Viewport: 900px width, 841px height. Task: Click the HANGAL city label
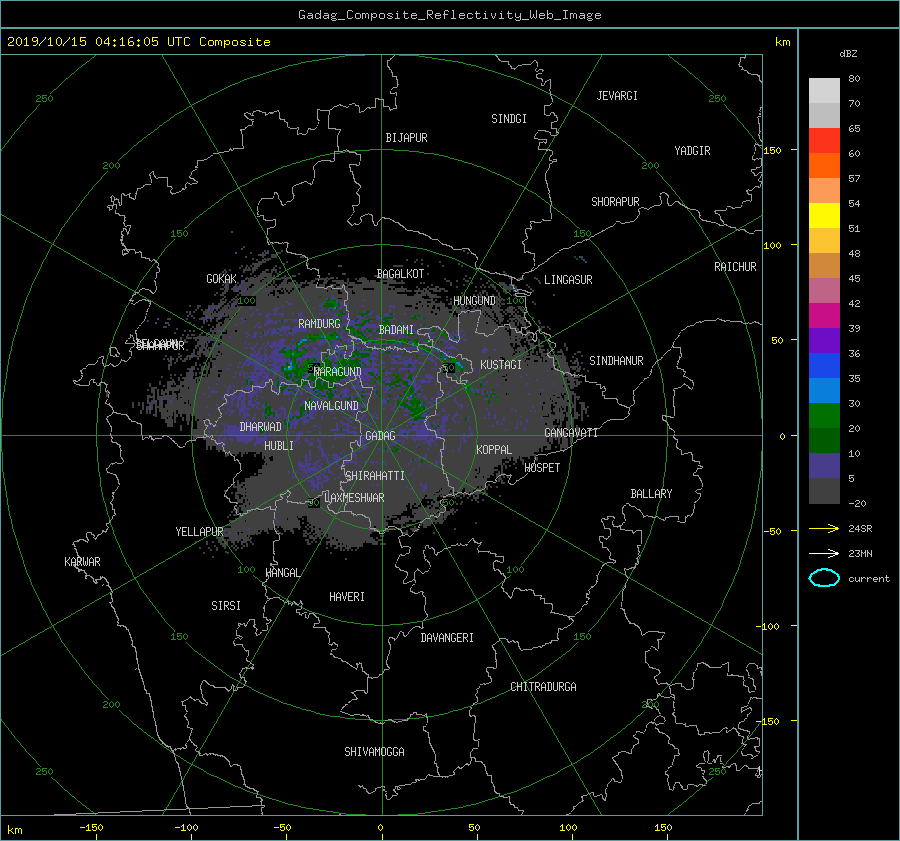click(282, 573)
